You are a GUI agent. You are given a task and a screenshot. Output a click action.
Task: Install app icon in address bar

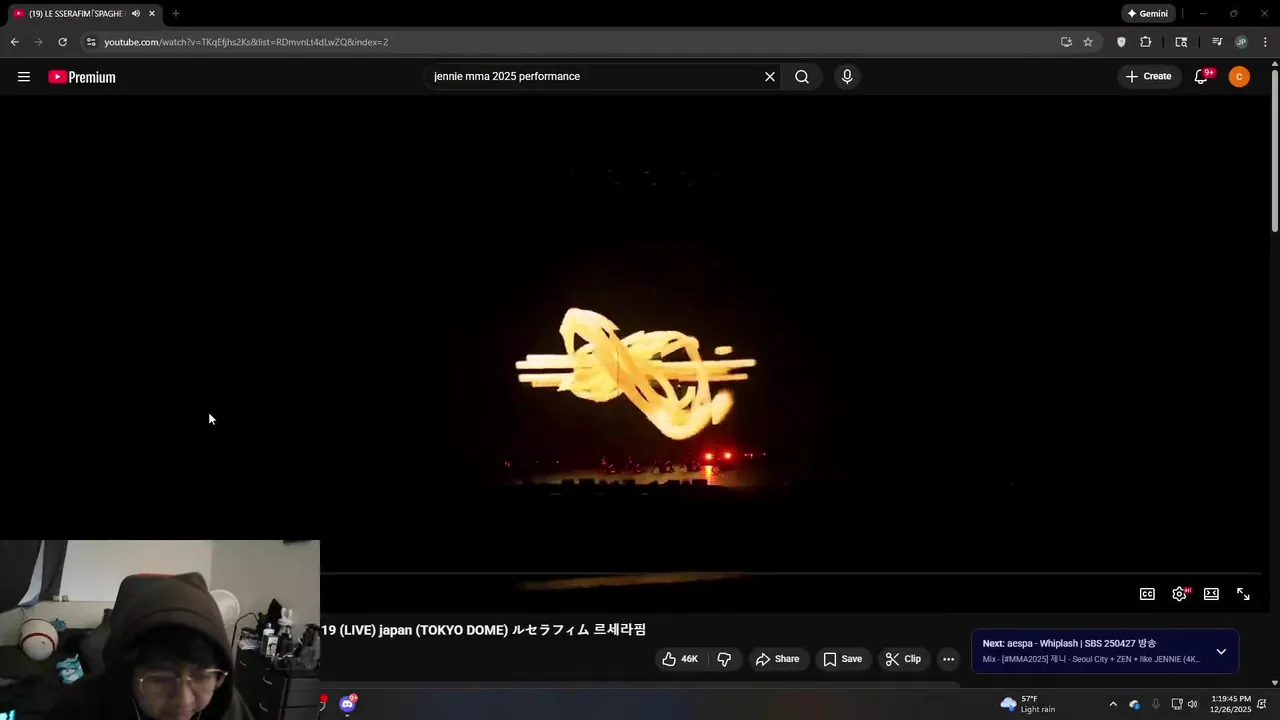(1066, 42)
